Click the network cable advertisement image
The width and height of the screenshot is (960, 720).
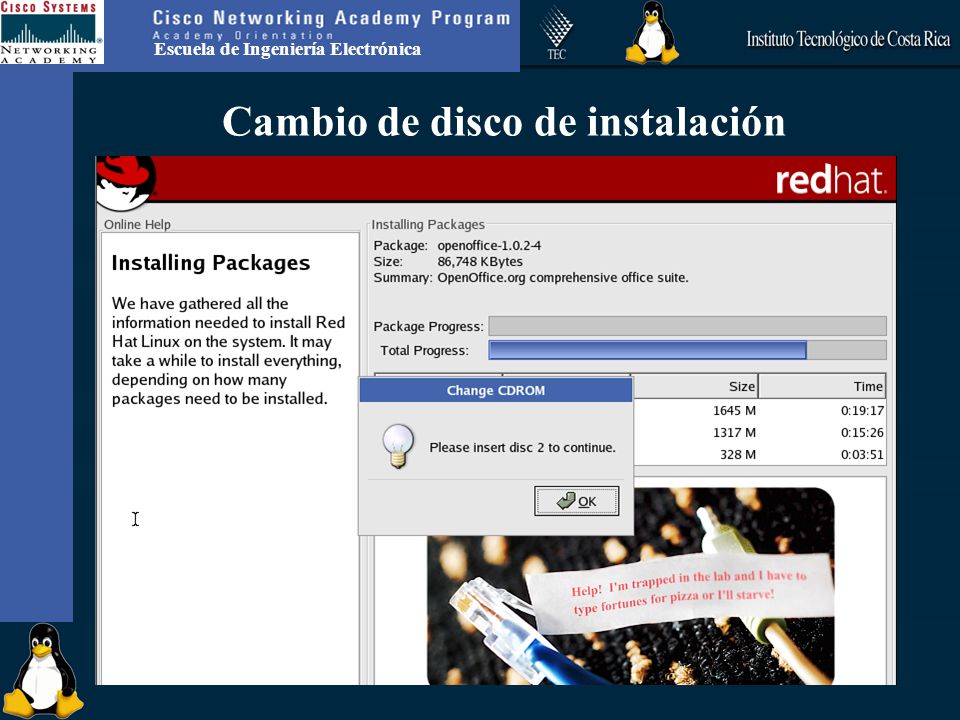(631, 586)
